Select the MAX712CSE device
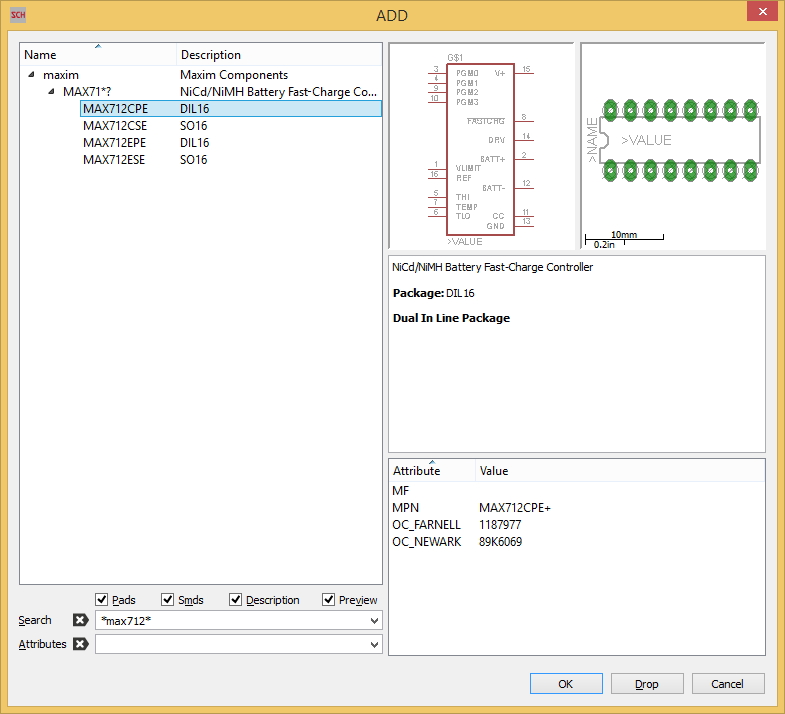Image resolution: width=785 pixels, height=714 pixels. pyautogui.click(x=115, y=126)
